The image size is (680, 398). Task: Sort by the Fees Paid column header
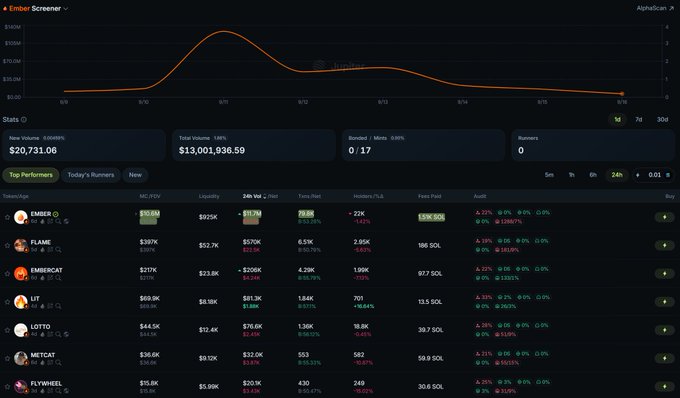[429, 196]
